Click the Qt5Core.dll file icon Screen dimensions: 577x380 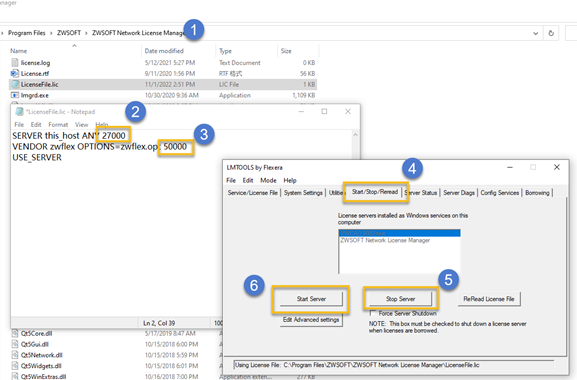[x=15, y=334]
